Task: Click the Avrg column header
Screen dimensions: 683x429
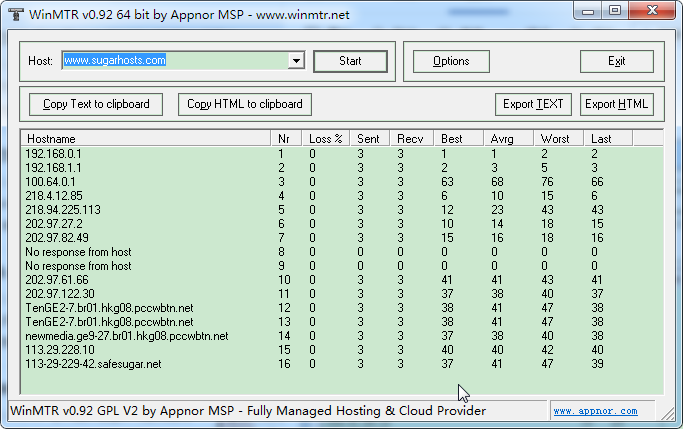Action: [508, 138]
